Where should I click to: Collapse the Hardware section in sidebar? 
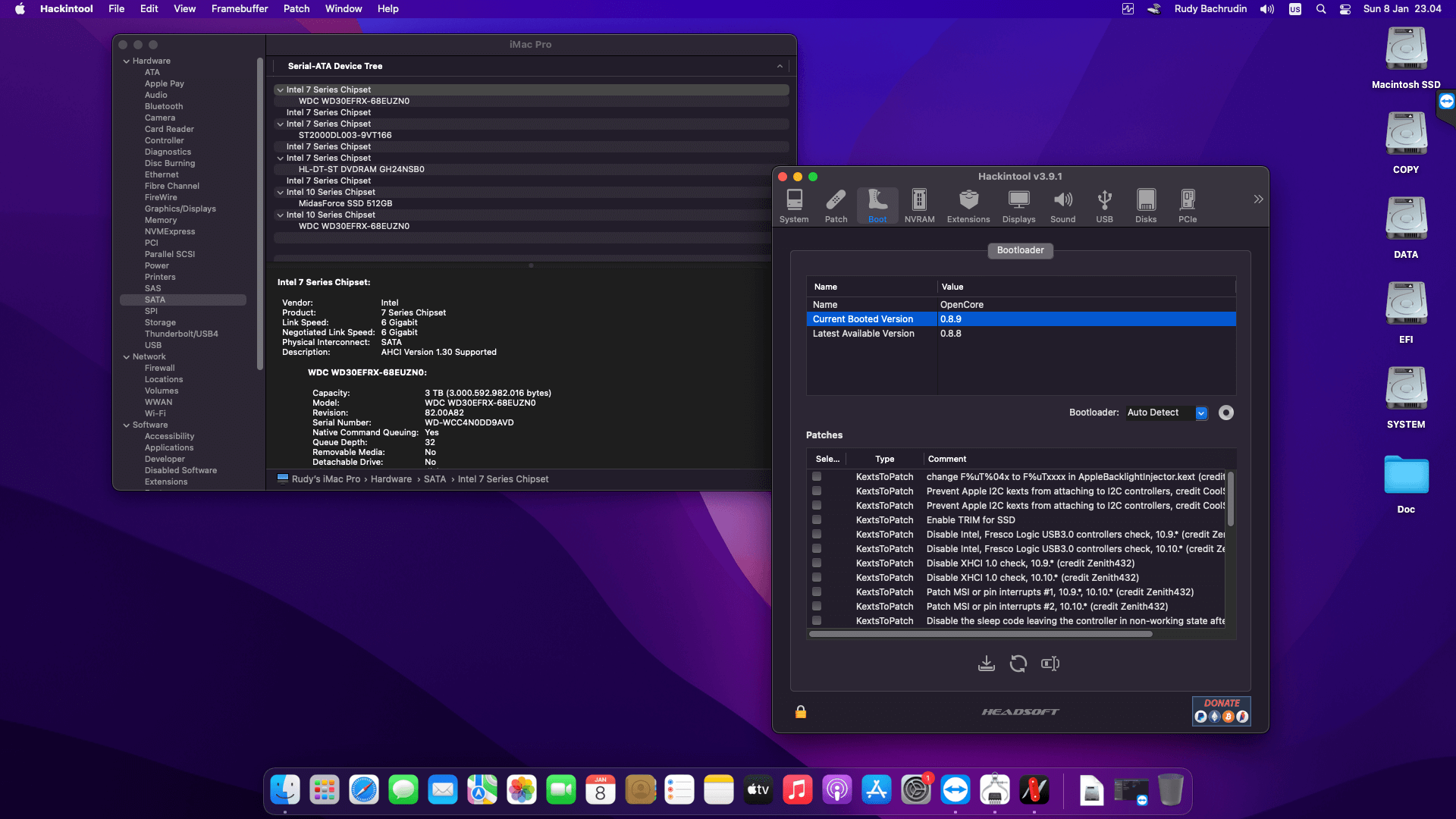[x=126, y=61]
